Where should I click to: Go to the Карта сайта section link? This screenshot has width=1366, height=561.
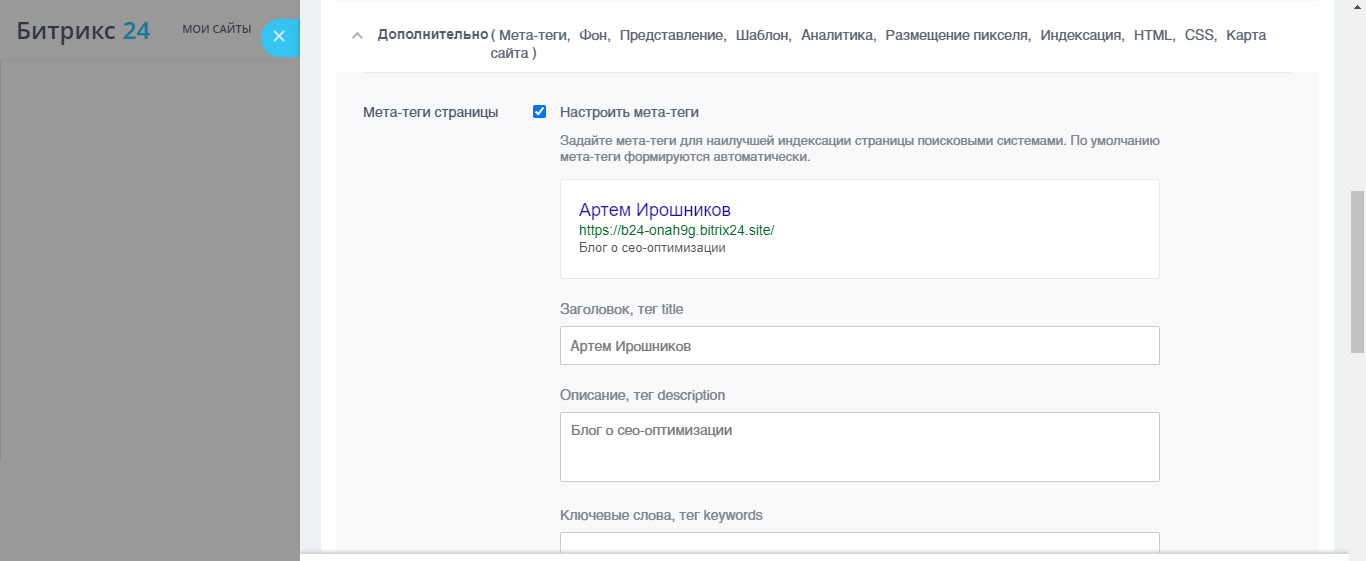click(1246, 35)
